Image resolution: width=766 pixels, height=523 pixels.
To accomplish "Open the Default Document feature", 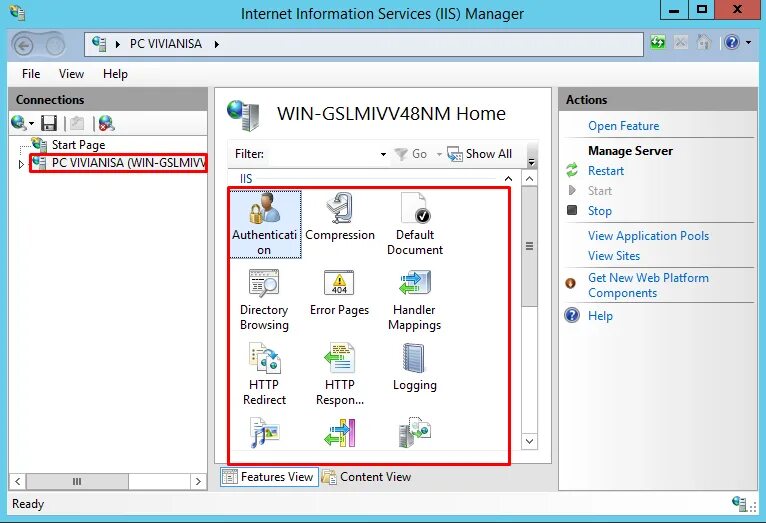I will click(415, 224).
